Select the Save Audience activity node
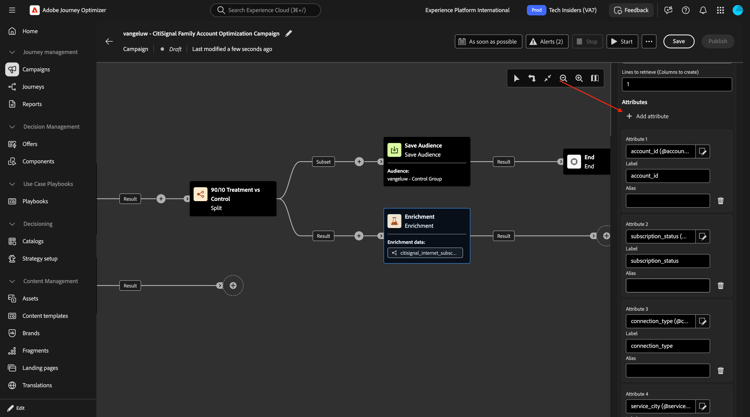Image resolution: width=750 pixels, height=417 pixels. tap(427, 162)
